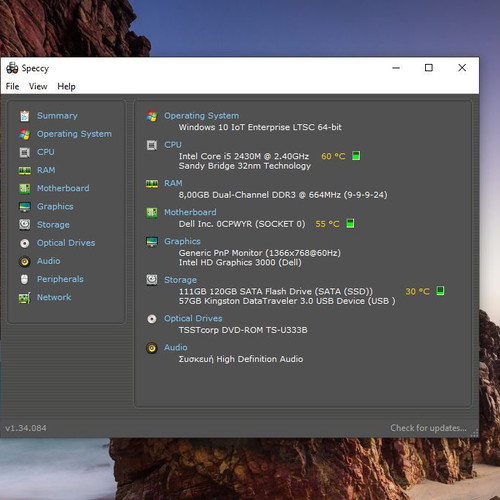
Task: Click the Motherboard icon in main panel
Action: (x=152, y=212)
